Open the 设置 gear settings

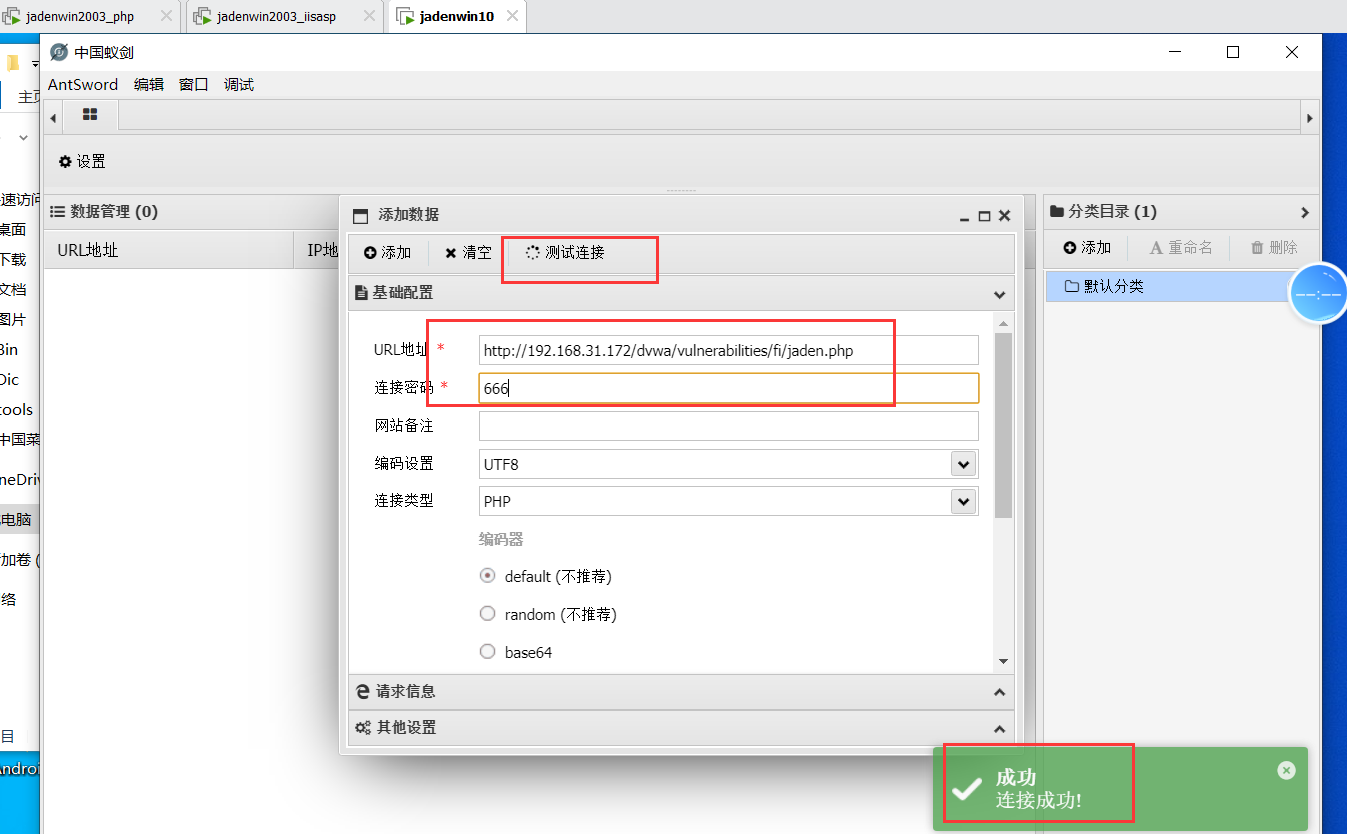82,161
